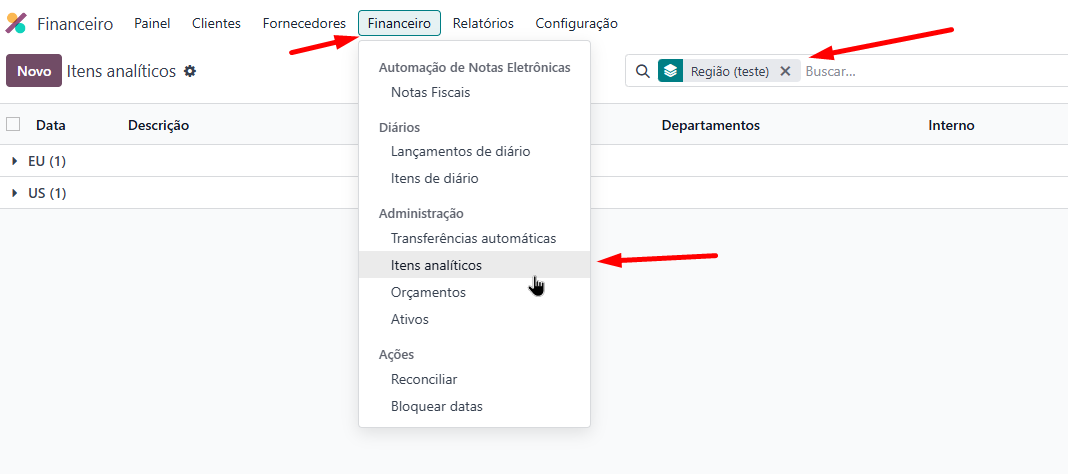The image size is (1068, 474).
Task: Expand the EU (1) group
Action: [40, 161]
